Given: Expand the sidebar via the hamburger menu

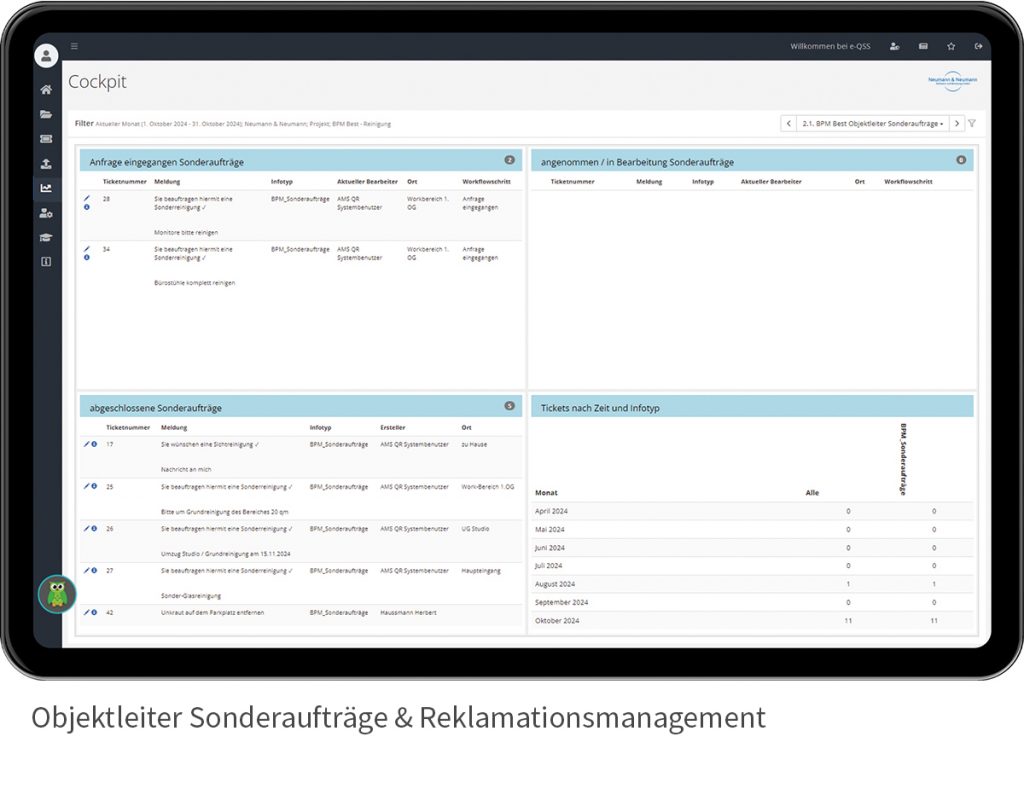Looking at the screenshot, I should pos(74,45).
